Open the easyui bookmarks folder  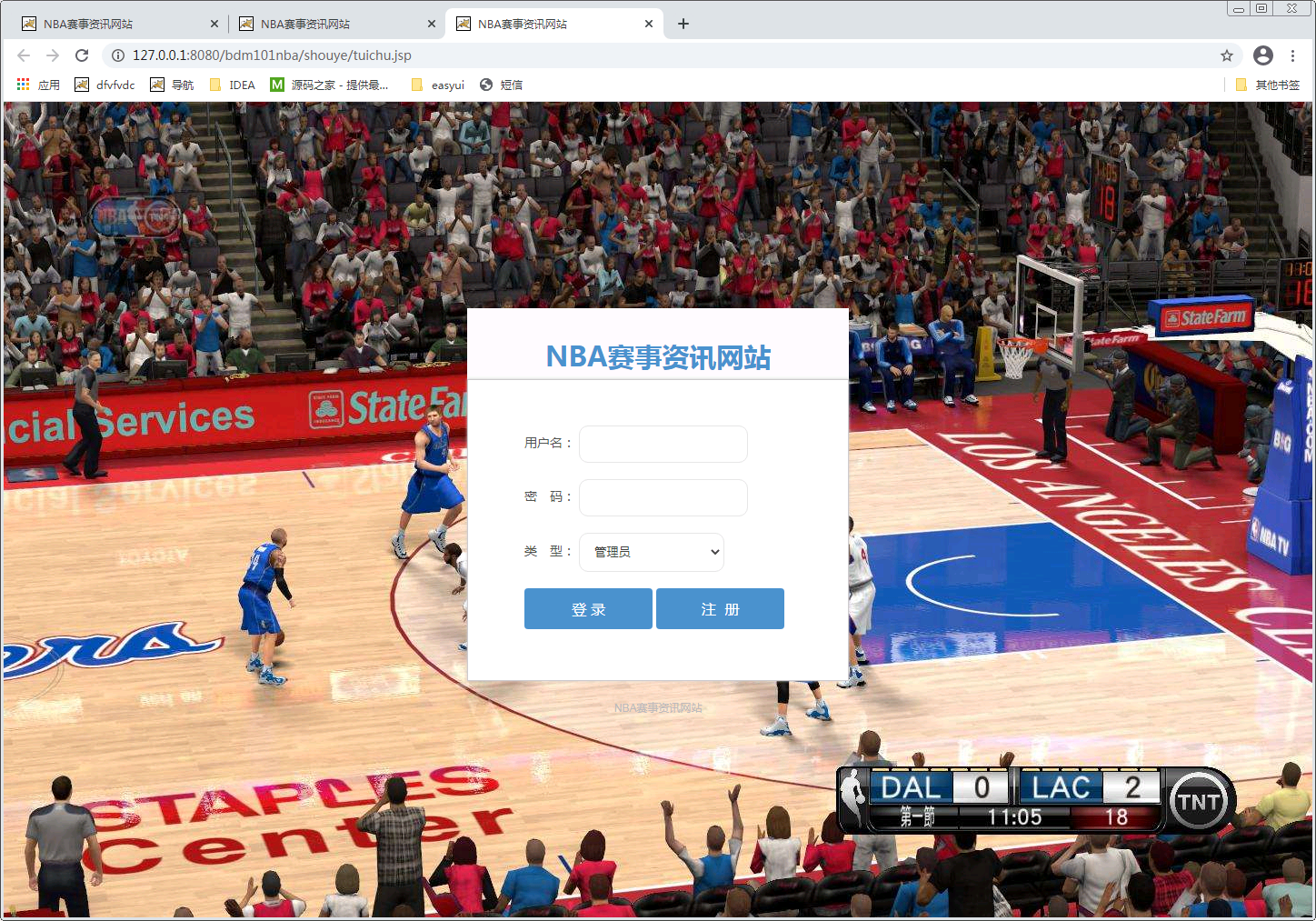[x=438, y=85]
